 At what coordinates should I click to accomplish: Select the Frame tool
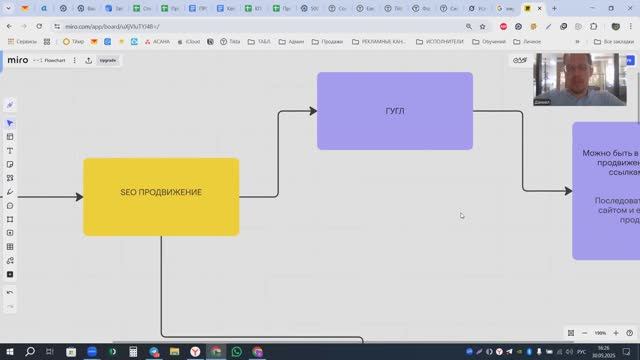(10, 220)
